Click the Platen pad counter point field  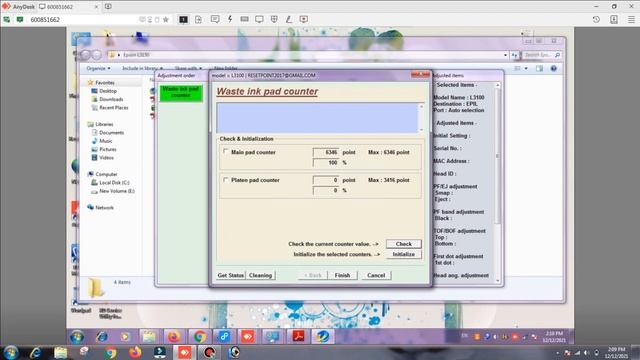(326, 180)
